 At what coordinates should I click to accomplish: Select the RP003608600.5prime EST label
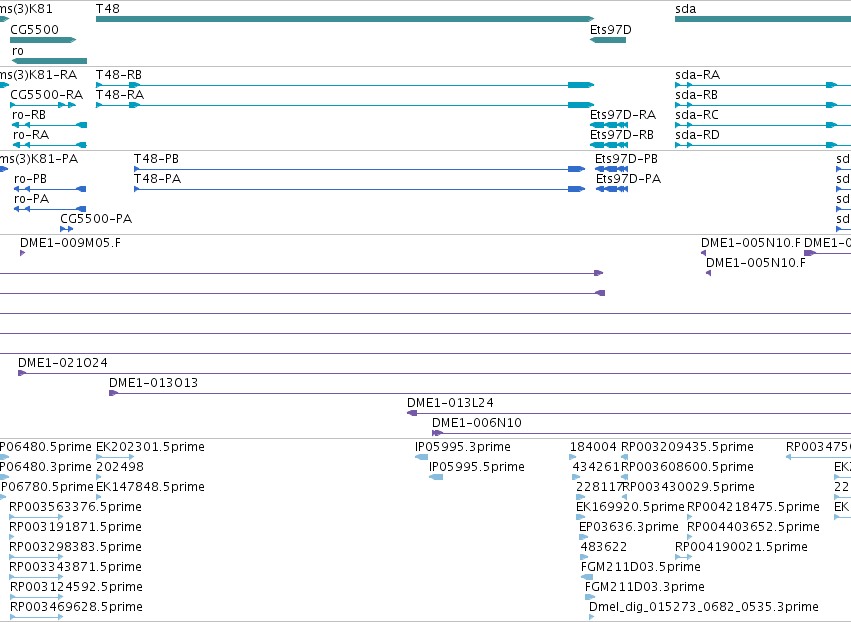[687, 467]
